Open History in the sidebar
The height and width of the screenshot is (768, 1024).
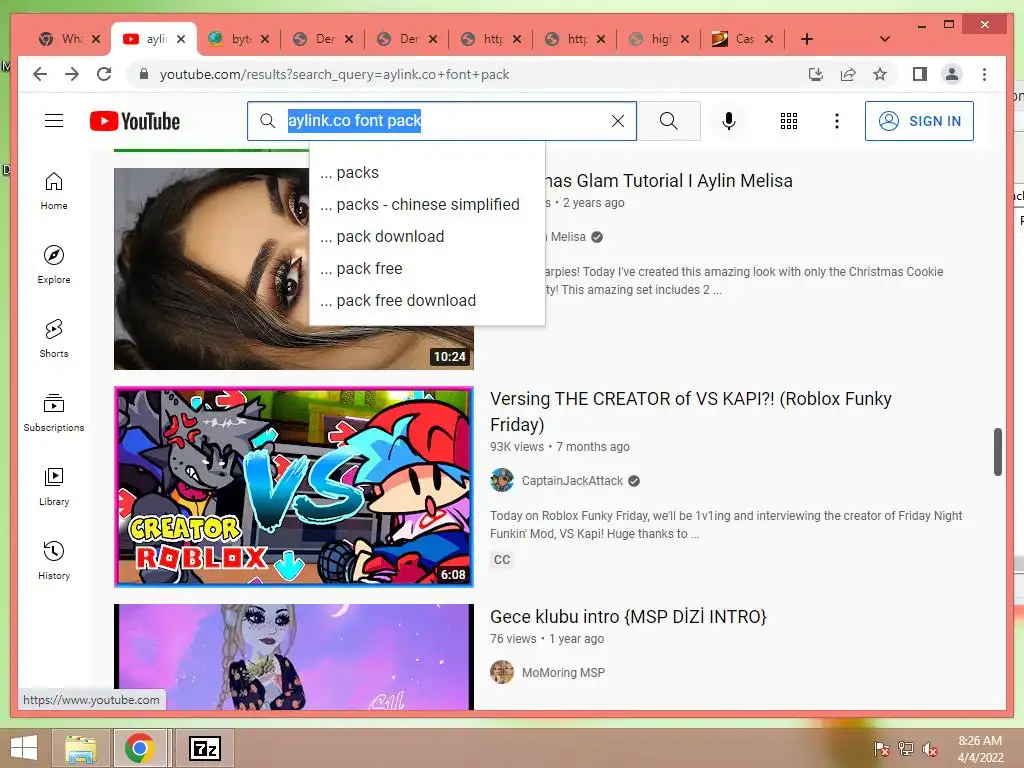[54, 560]
